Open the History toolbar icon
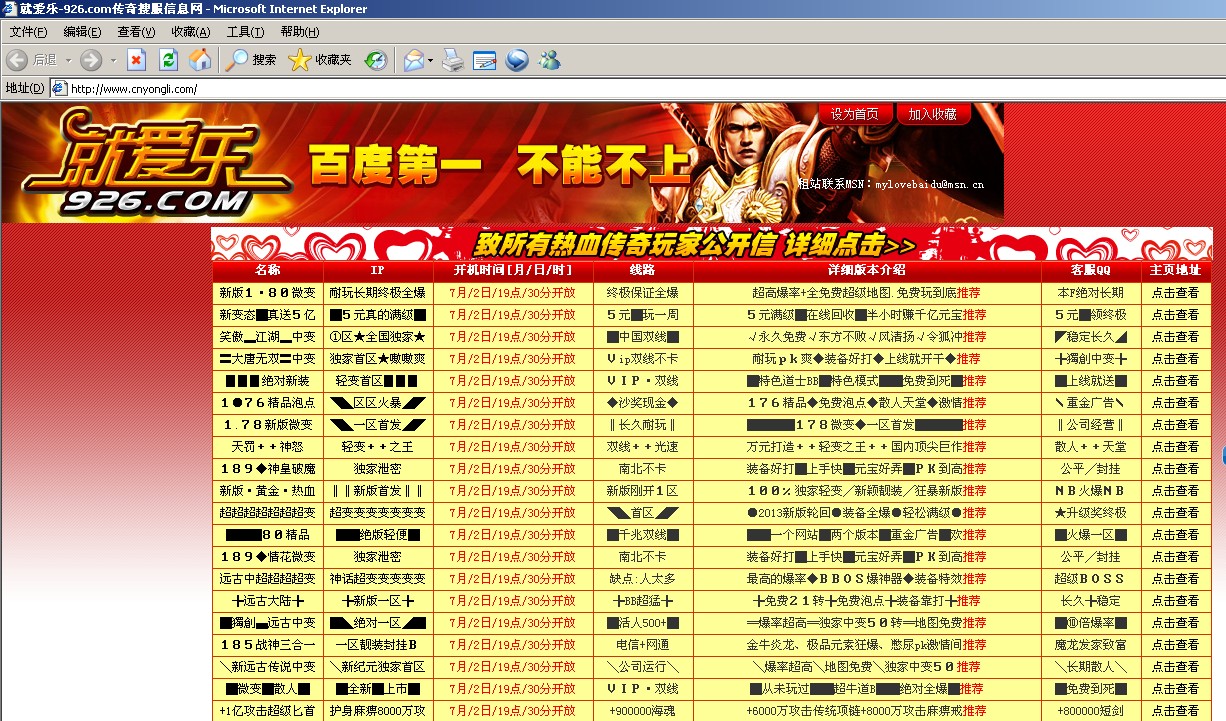1226x721 pixels. 375,60
